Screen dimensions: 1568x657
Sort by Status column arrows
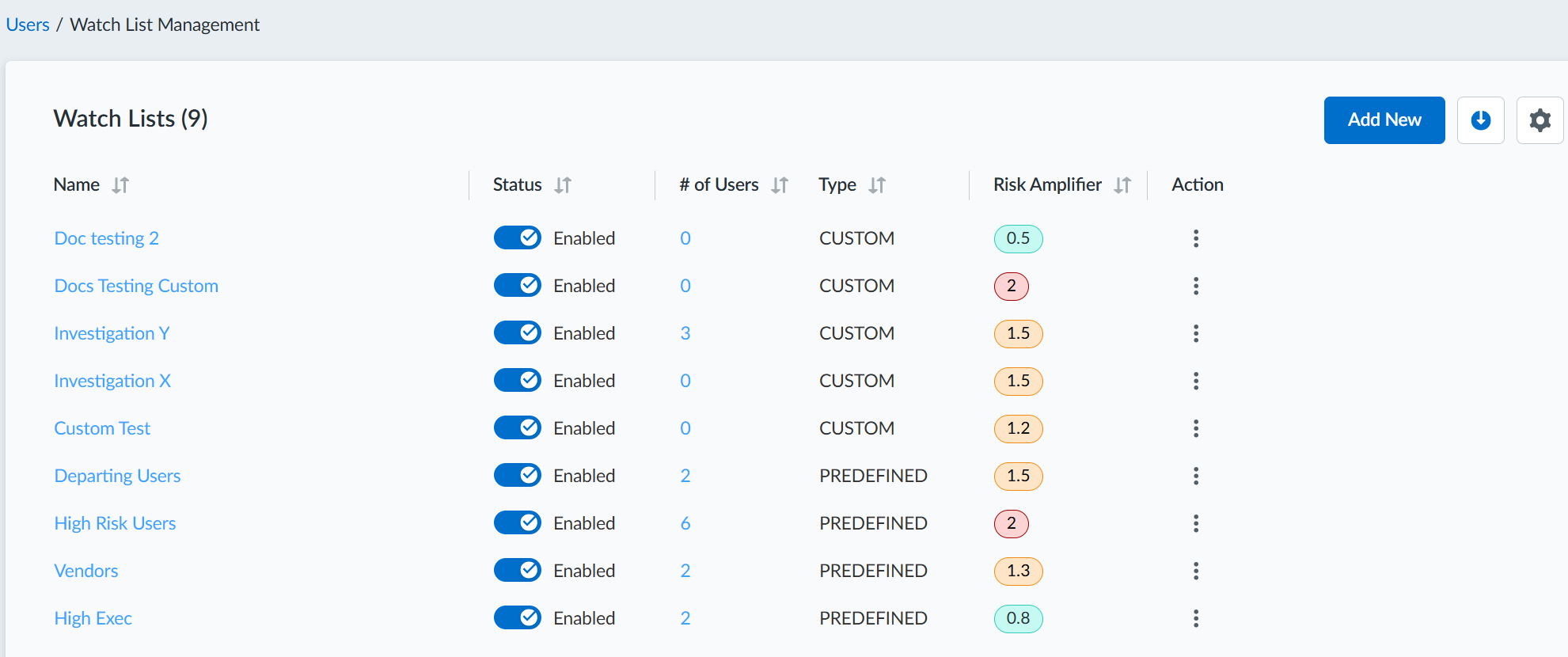(x=563, y=185)
